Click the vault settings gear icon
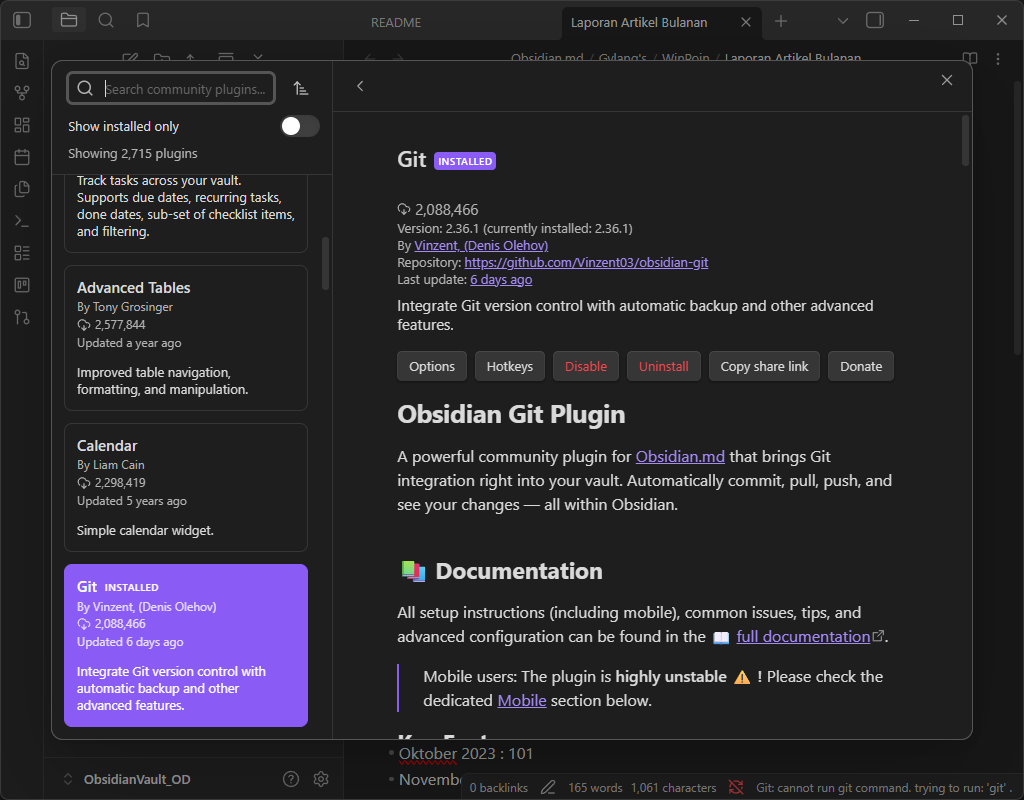 click(x=321, y=779)
